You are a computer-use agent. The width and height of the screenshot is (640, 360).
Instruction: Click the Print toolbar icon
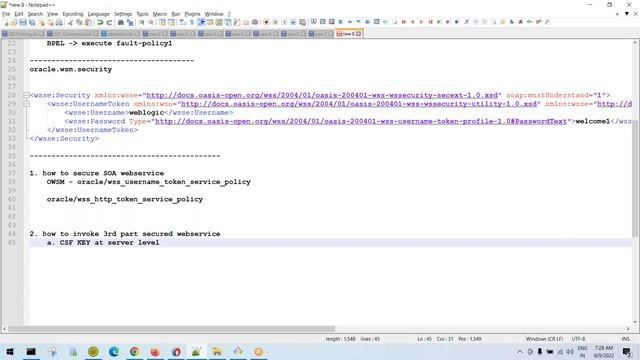click(59, 22)
